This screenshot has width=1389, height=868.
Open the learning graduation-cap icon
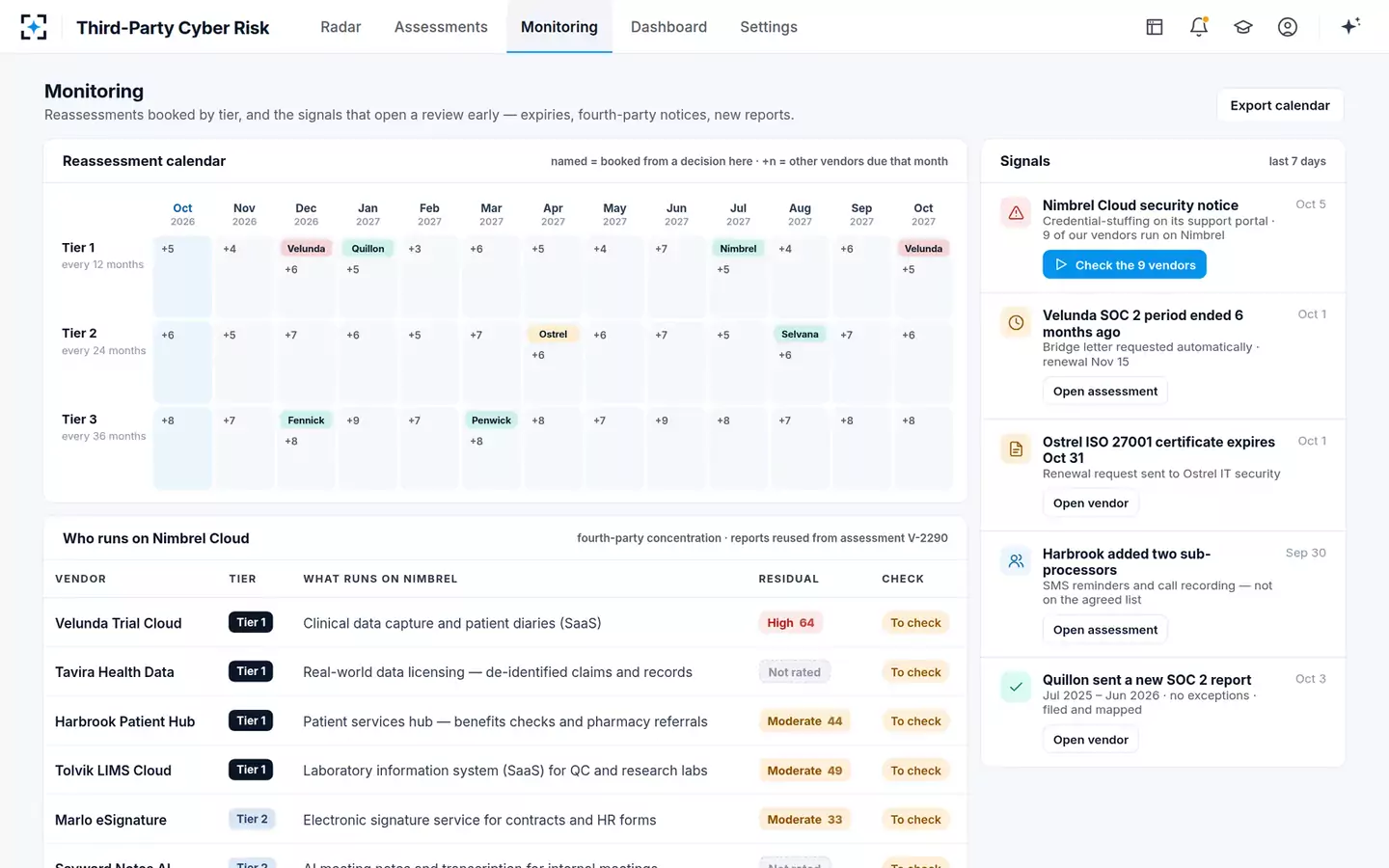click(1243, 27)
